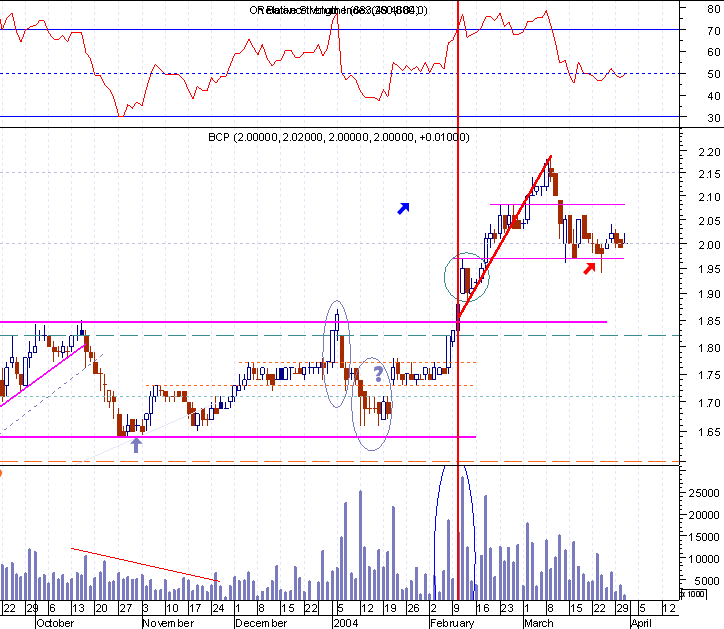
Task: Click the 2.15 price axis label
Action: [709, 174]
